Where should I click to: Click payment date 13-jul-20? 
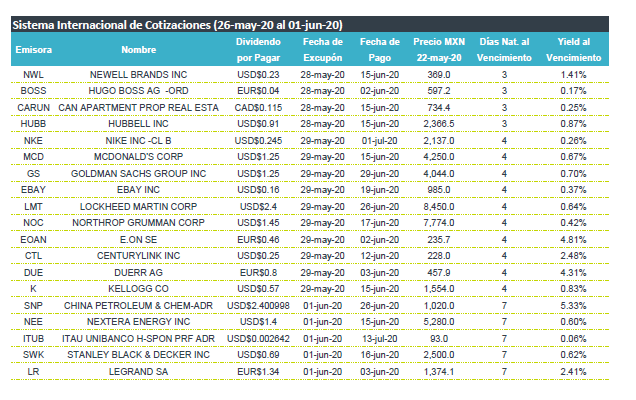[380, 339]
